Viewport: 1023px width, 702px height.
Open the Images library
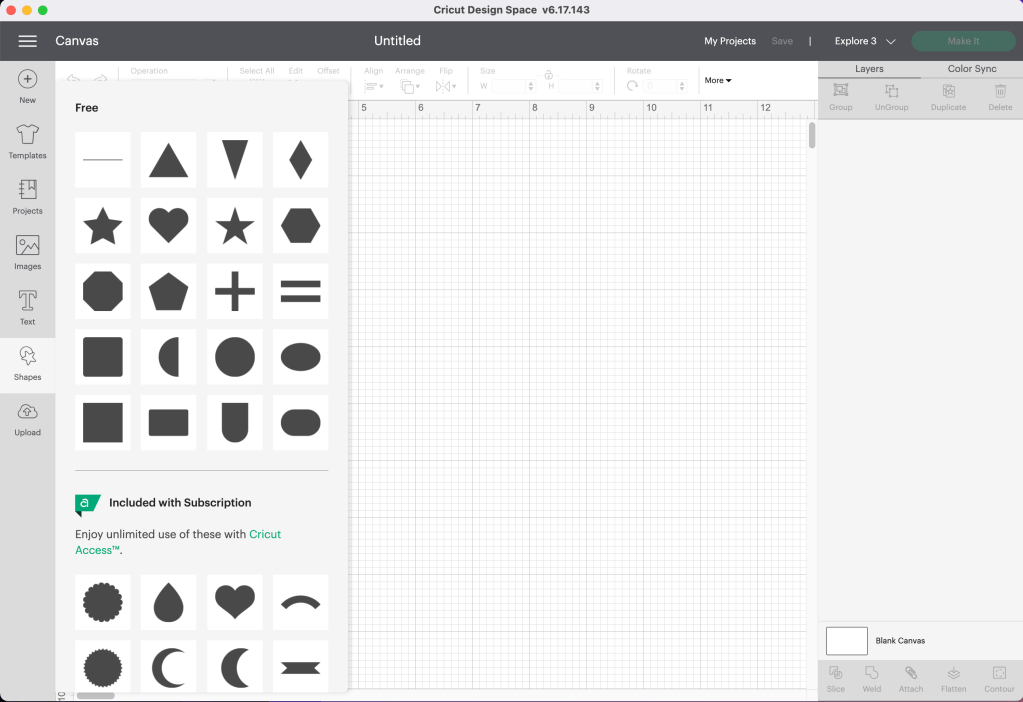click(x=27, y=252)
